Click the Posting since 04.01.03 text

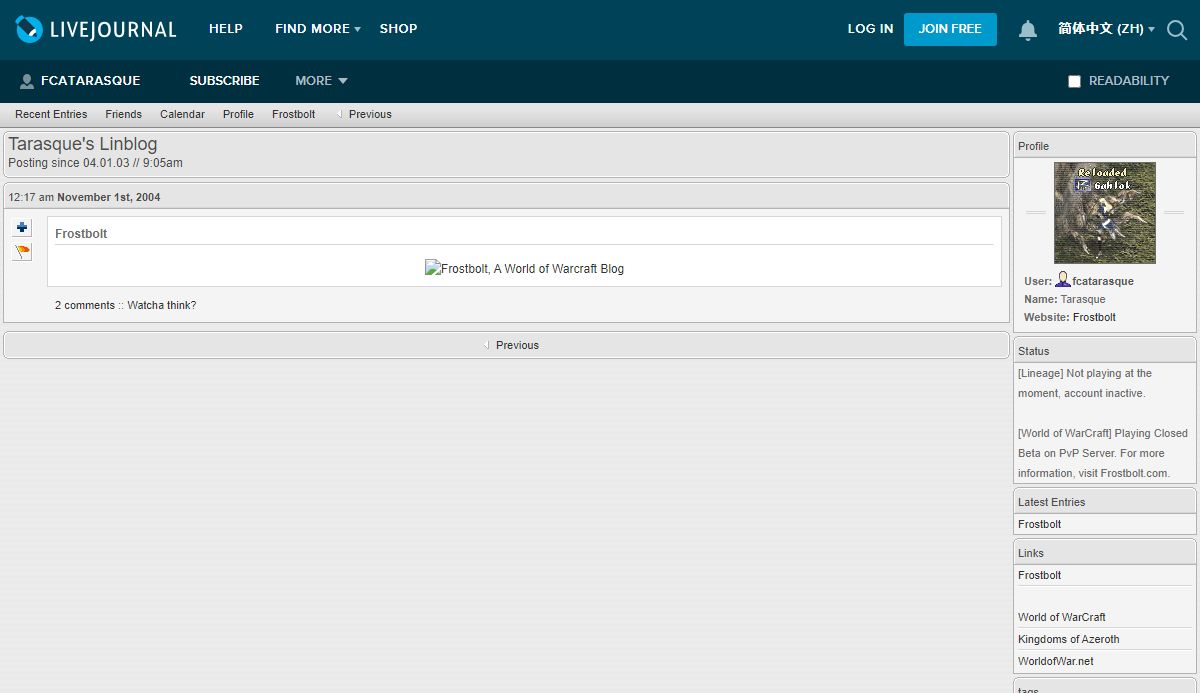coord(95,163)
